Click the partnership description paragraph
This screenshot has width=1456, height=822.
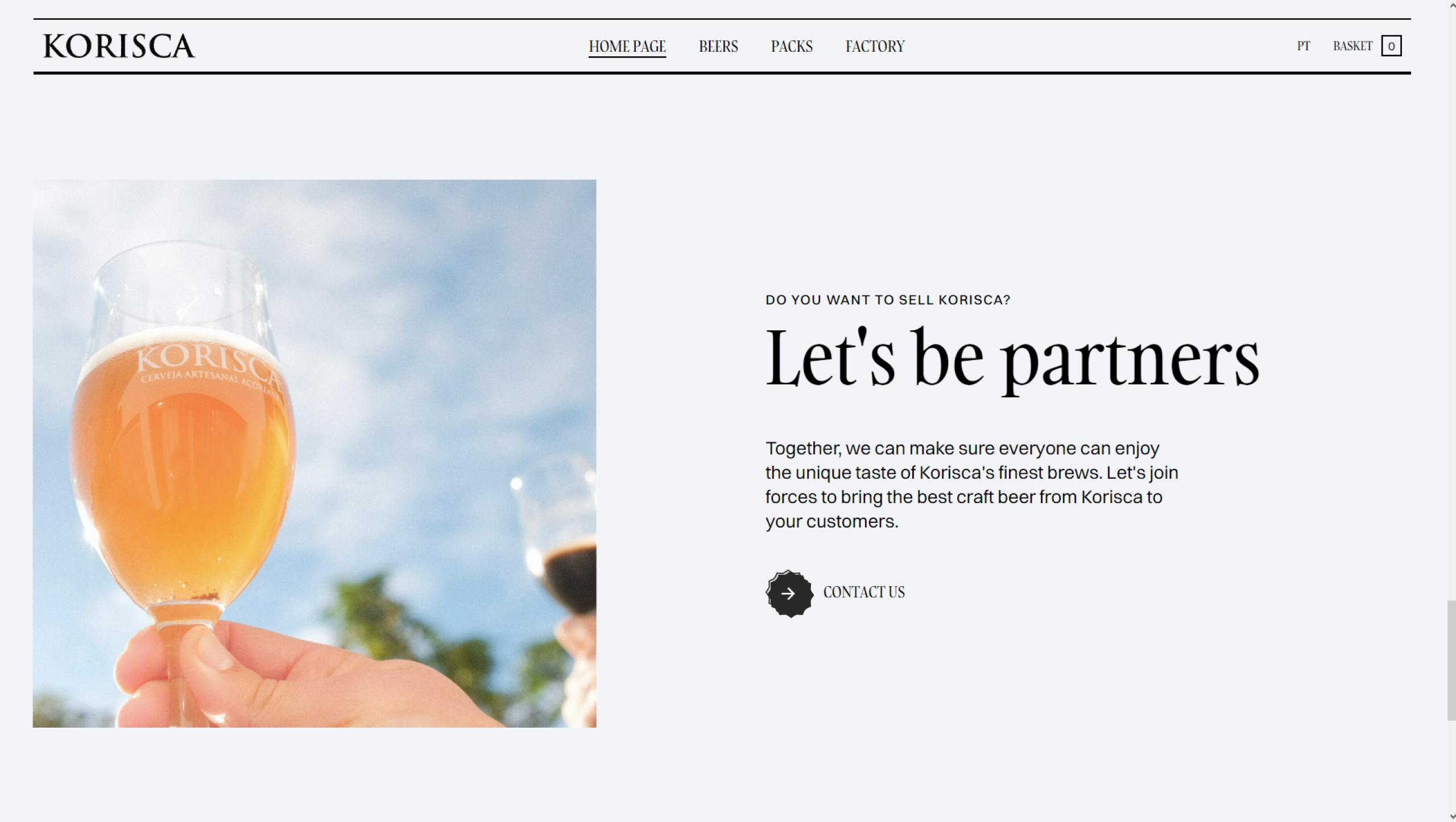(971, 484)
